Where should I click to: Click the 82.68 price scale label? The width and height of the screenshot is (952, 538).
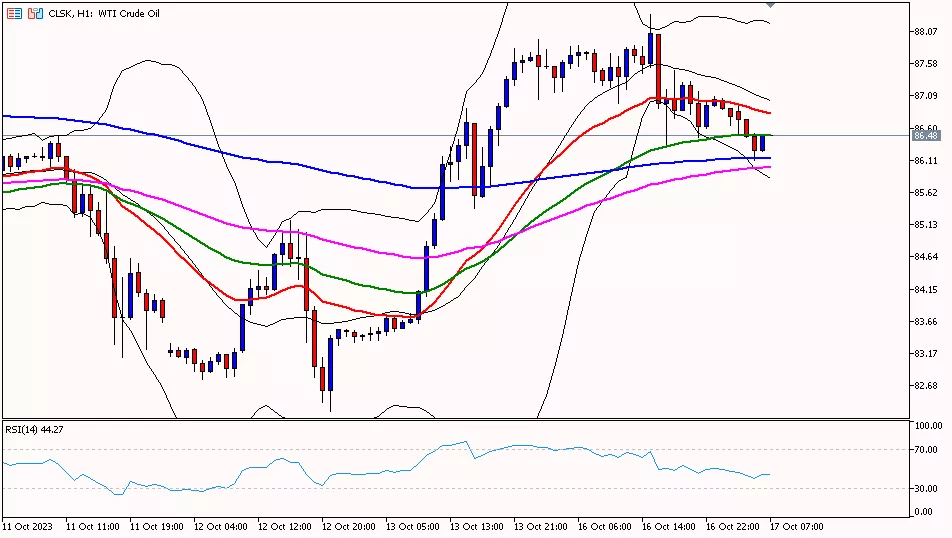[x=926, y=385]
